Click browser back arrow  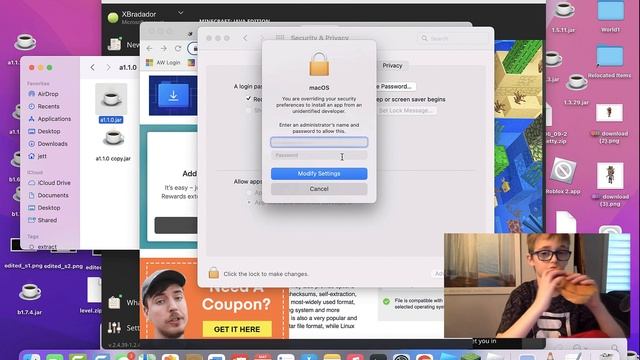(149, 48)
